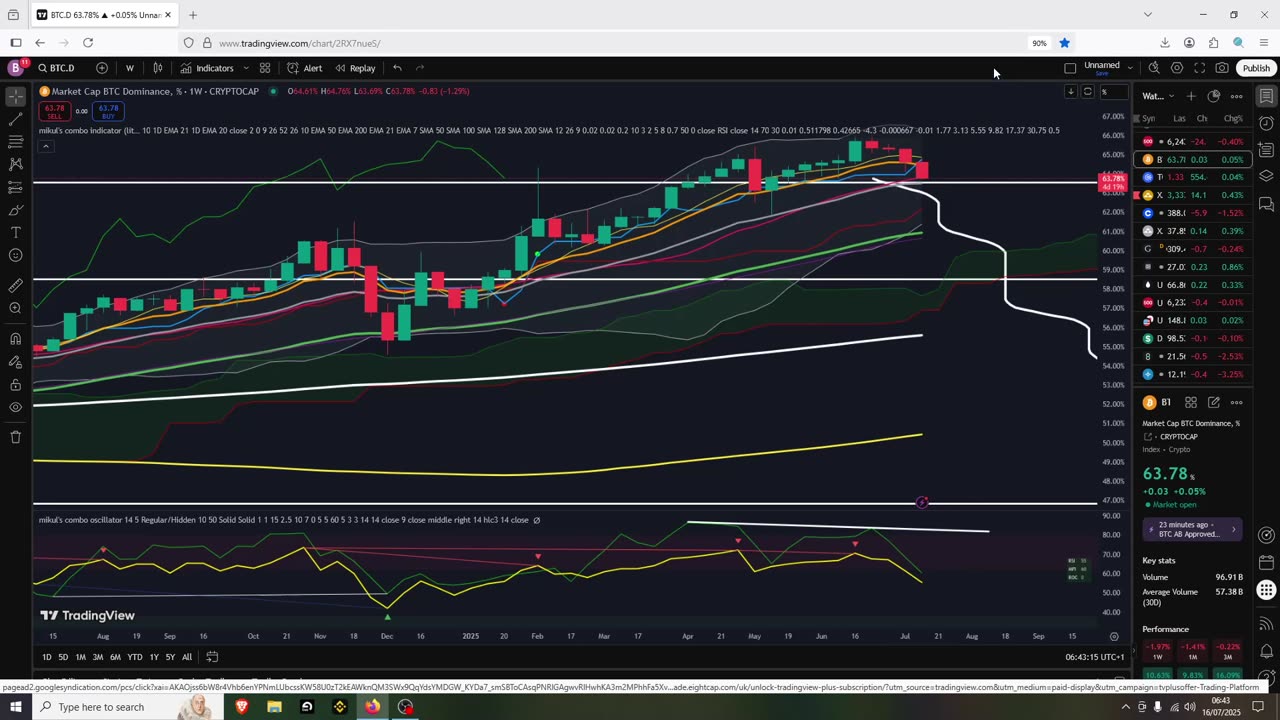Bookmark this page with star icon
The image size is (1280, 720).
1065,43
